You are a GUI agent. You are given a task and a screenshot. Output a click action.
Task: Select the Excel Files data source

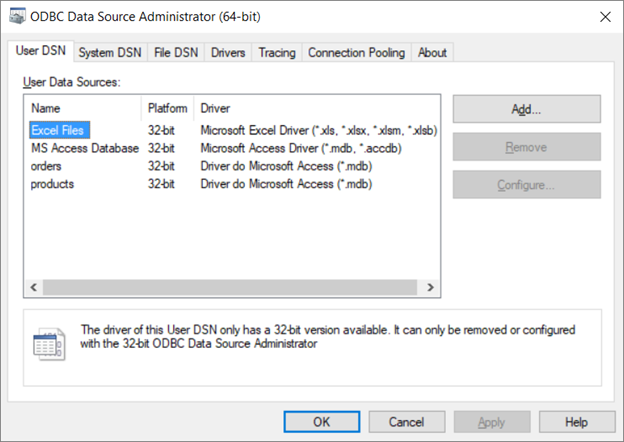point(59,129)
